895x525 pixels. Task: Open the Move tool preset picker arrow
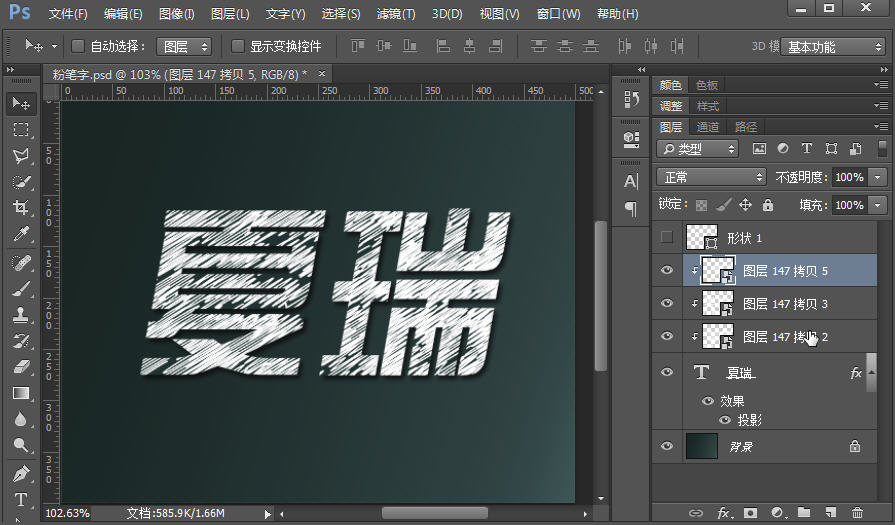point(54,46)
